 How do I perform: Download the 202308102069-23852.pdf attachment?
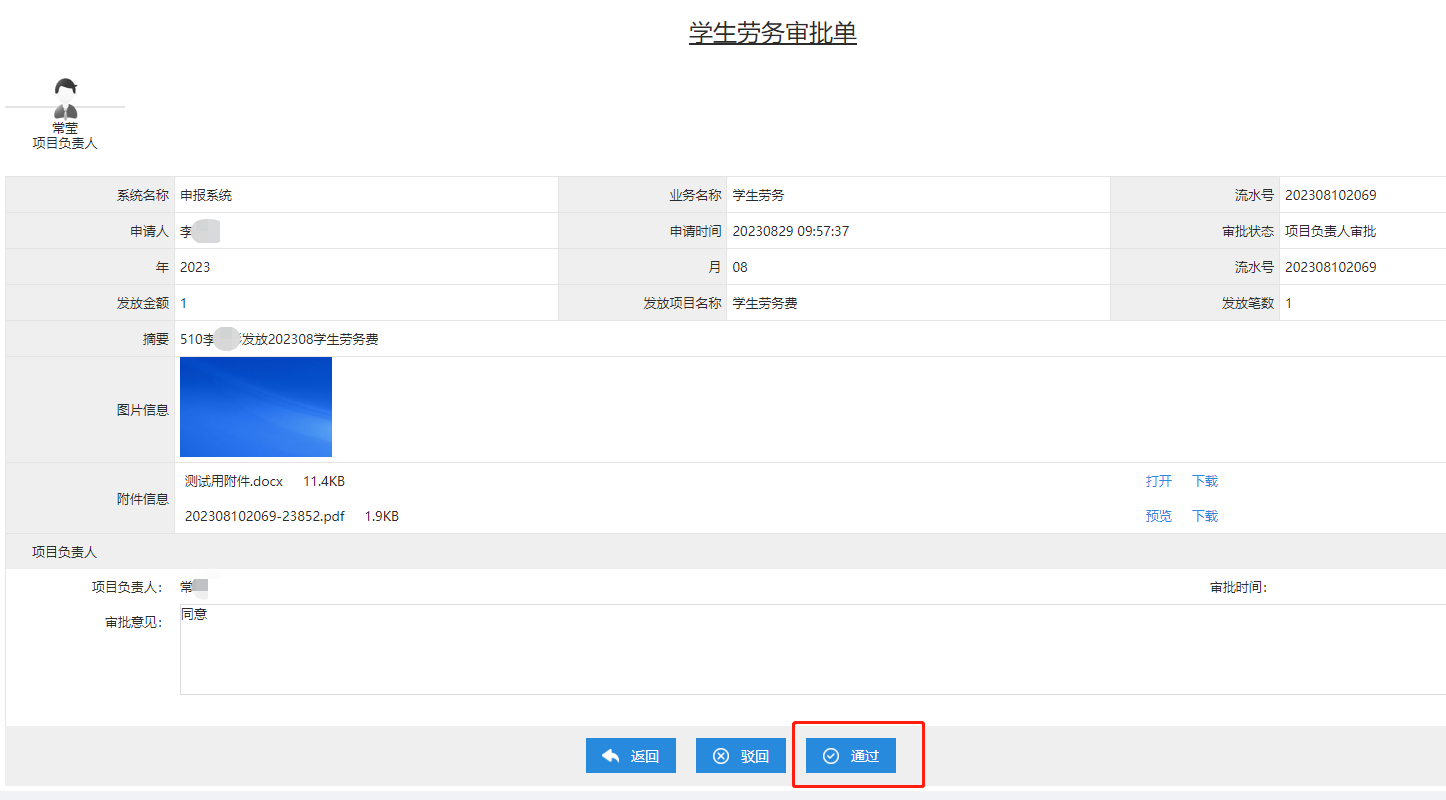pos(1204,516)
